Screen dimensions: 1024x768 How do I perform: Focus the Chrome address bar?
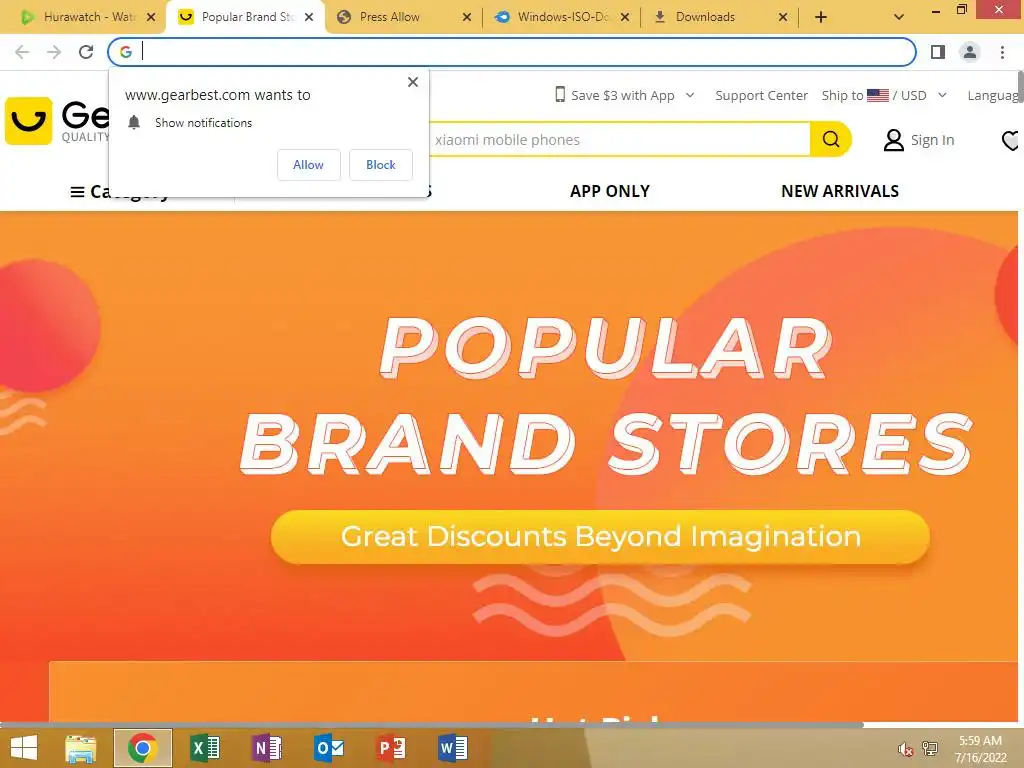pyautogui.click(x=511, y=52)
